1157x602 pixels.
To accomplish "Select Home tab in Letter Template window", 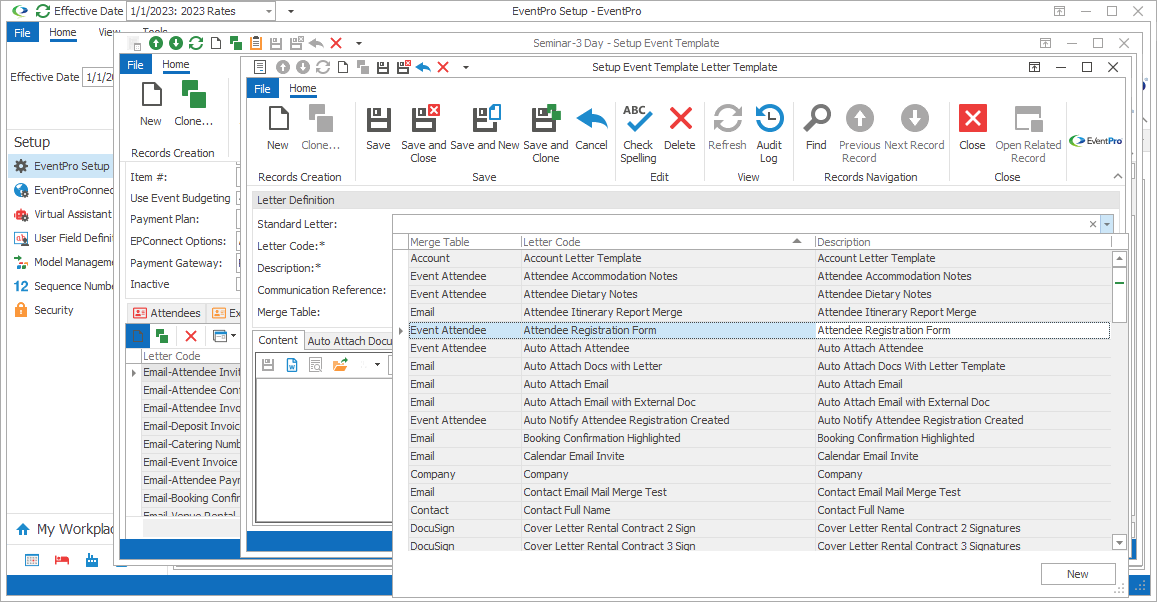I will pyautogui.click(x=303, y=89).
